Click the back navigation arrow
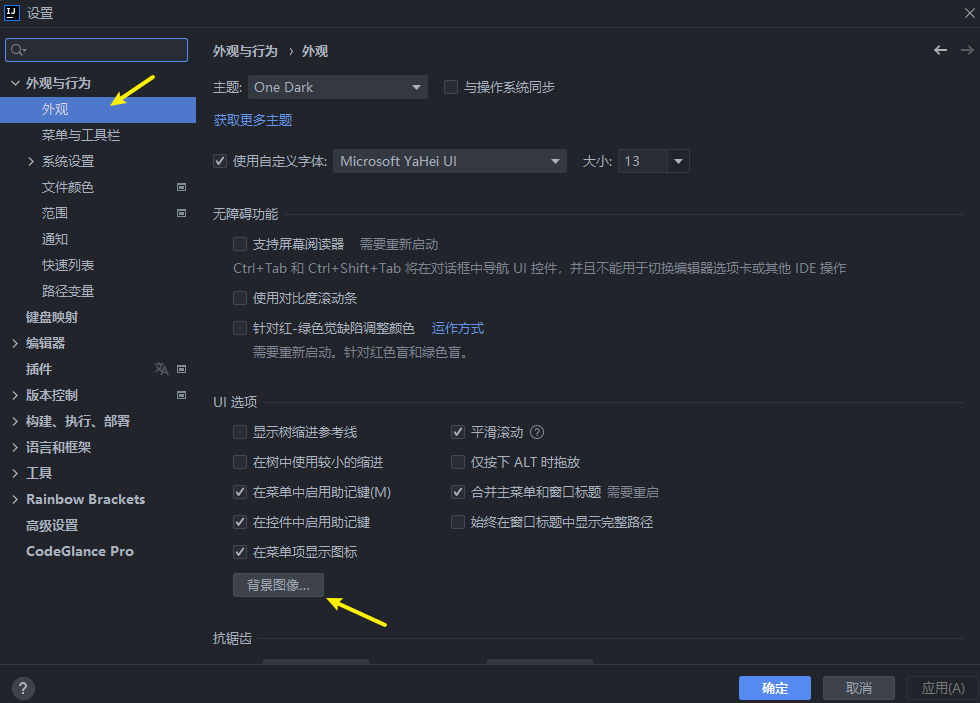The image size is (980, 703). coord(940,50)
